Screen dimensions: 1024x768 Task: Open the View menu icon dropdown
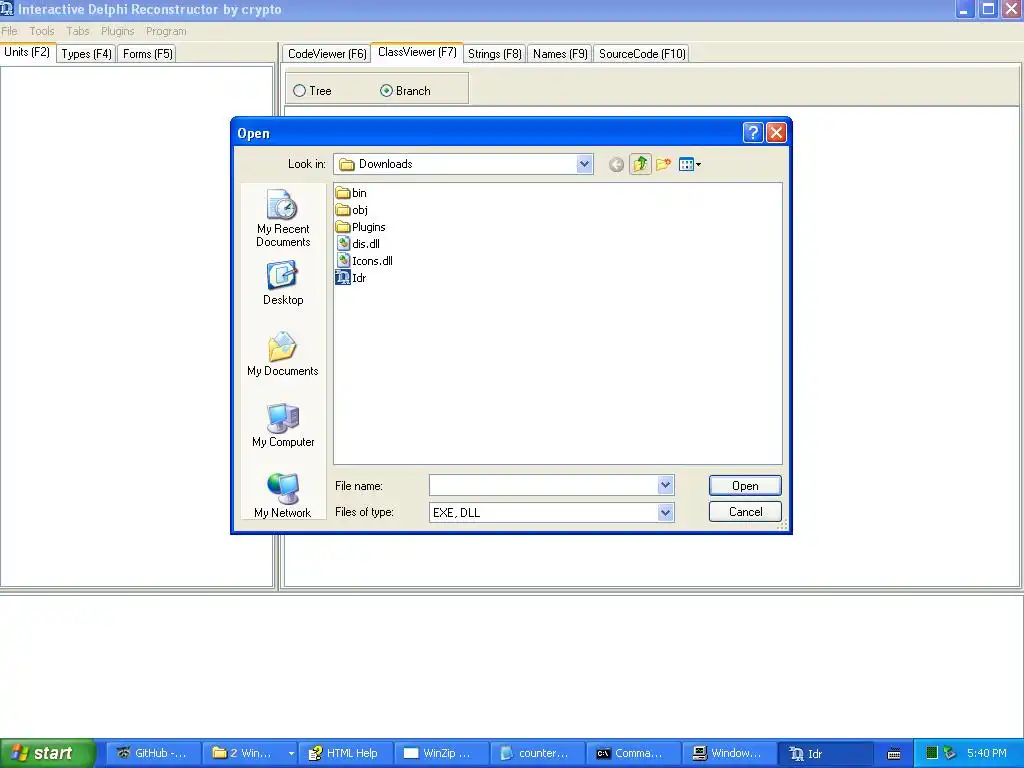pos(690,165)
